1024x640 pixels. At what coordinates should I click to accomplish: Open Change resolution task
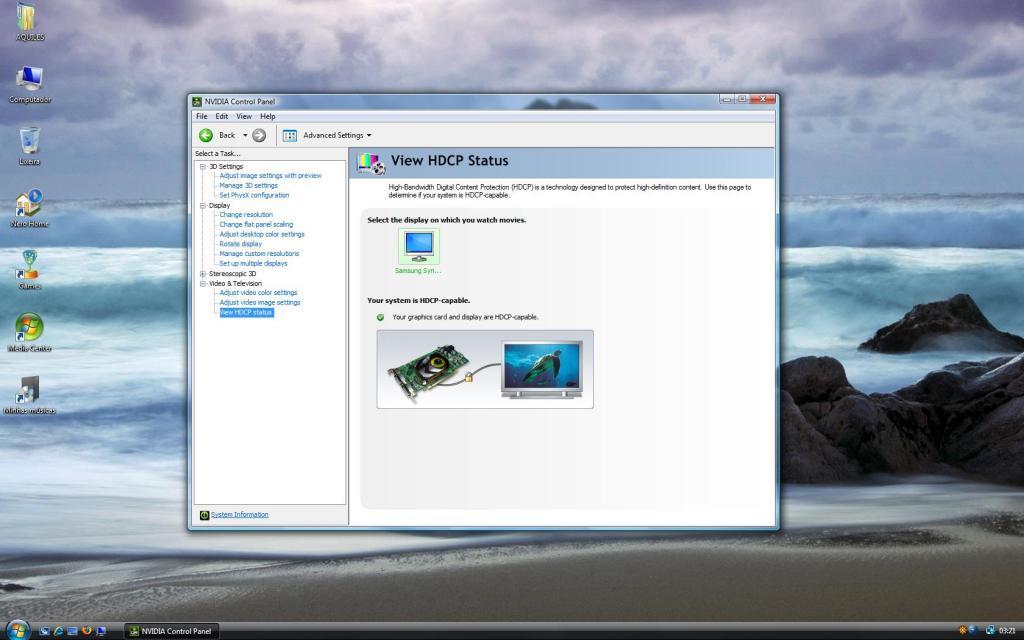pyautogui.click(x=246, y=215)
